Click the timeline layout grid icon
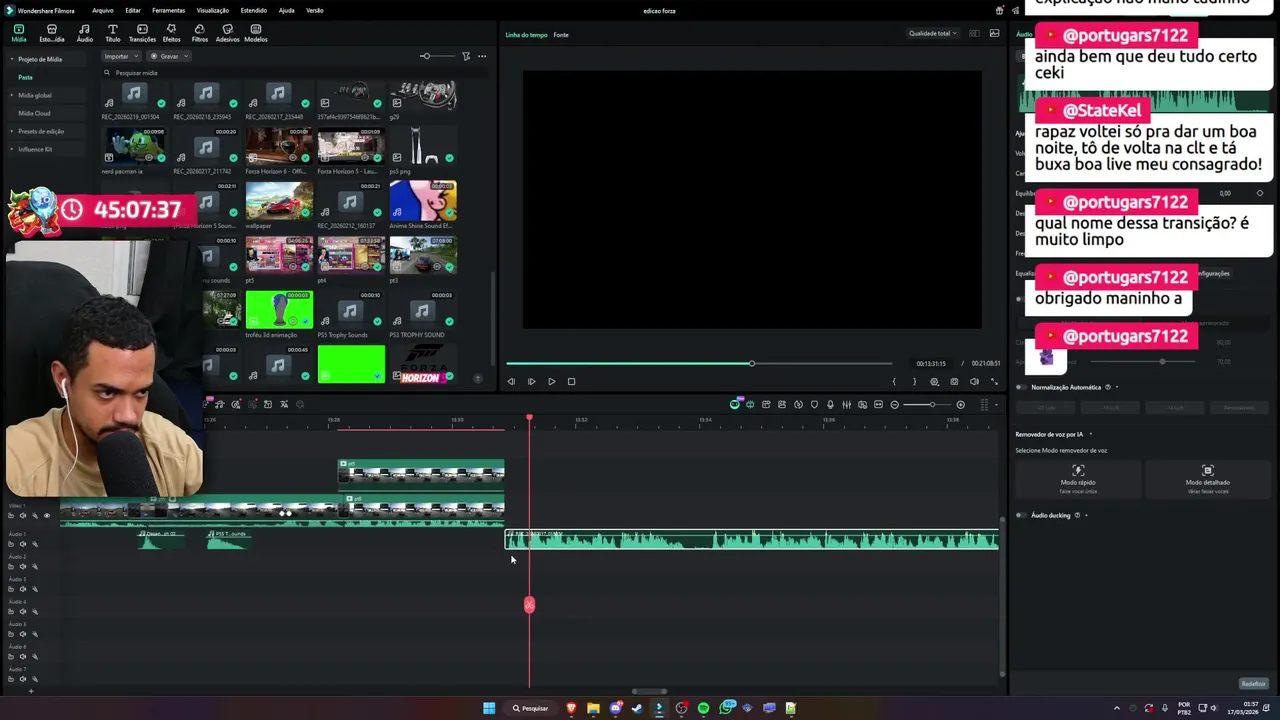 pyautogui.click(x=984, y=404)
